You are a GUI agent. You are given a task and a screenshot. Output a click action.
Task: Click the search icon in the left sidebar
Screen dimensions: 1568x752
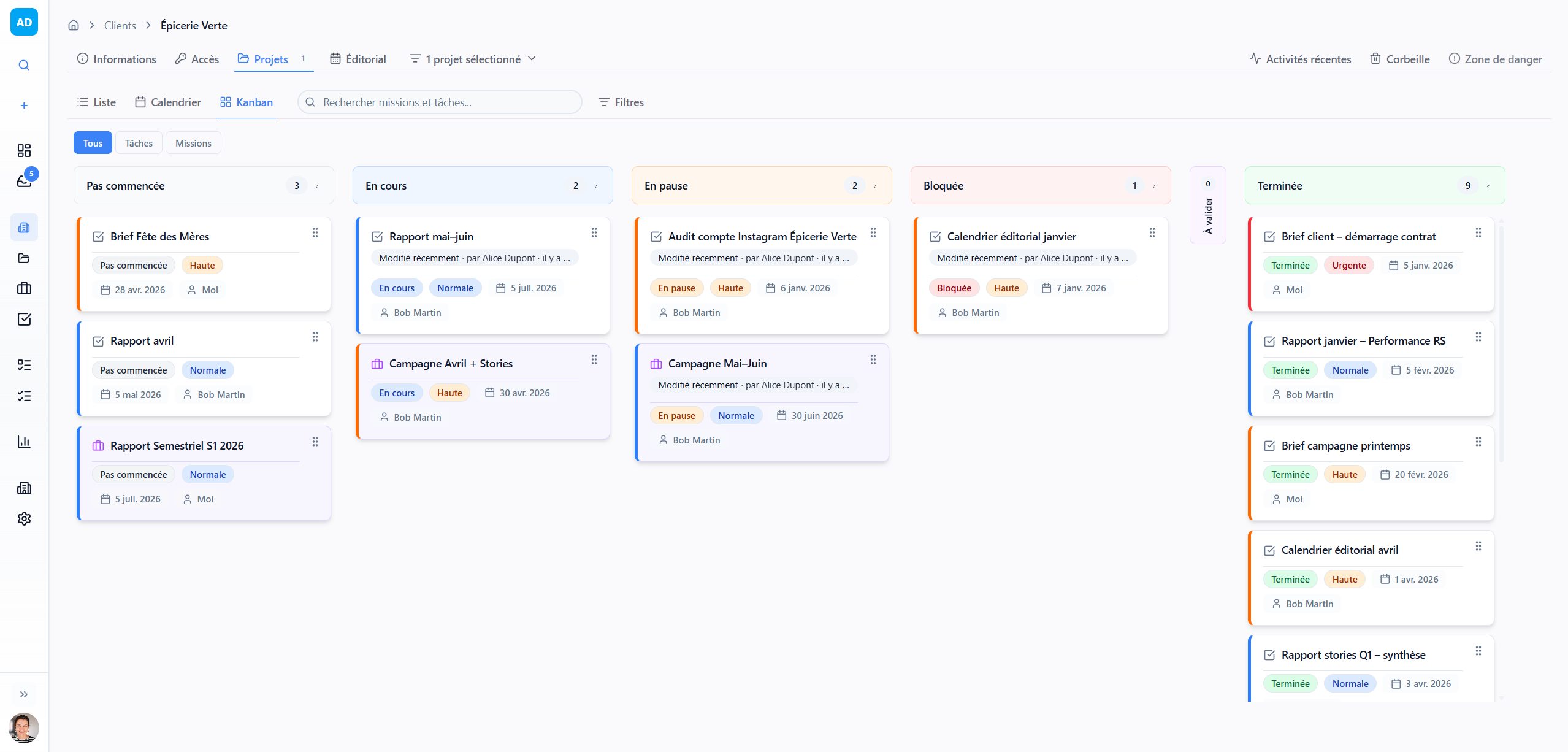tap(24, 65)
